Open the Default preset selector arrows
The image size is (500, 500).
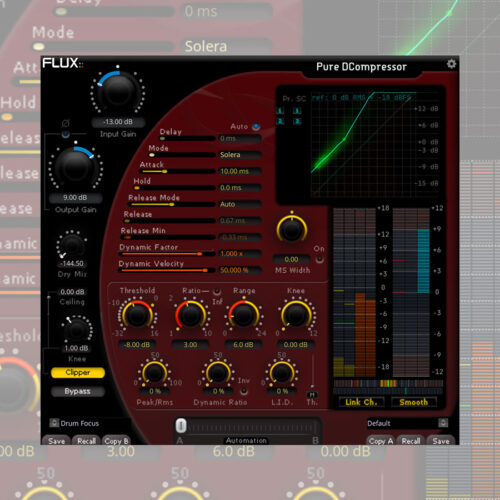click(x=443, y=423)
